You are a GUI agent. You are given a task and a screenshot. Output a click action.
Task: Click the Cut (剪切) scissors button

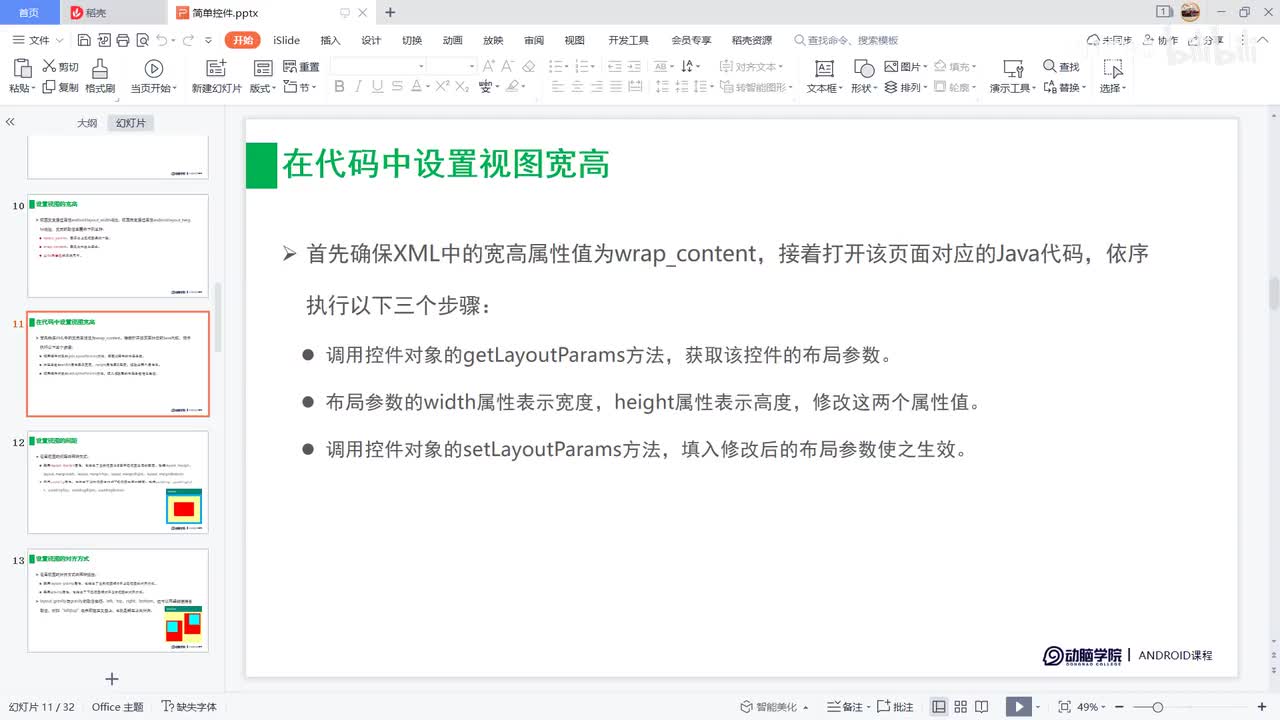click(x=60, y=66)
